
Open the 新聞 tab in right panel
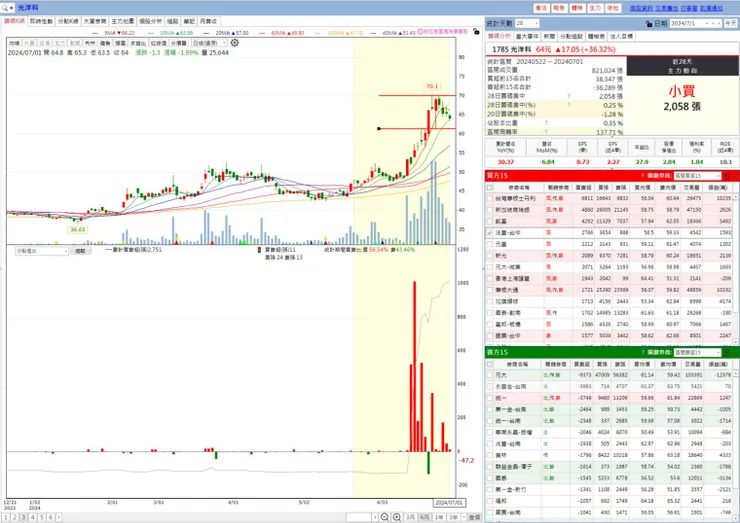[x=549, y=36]
